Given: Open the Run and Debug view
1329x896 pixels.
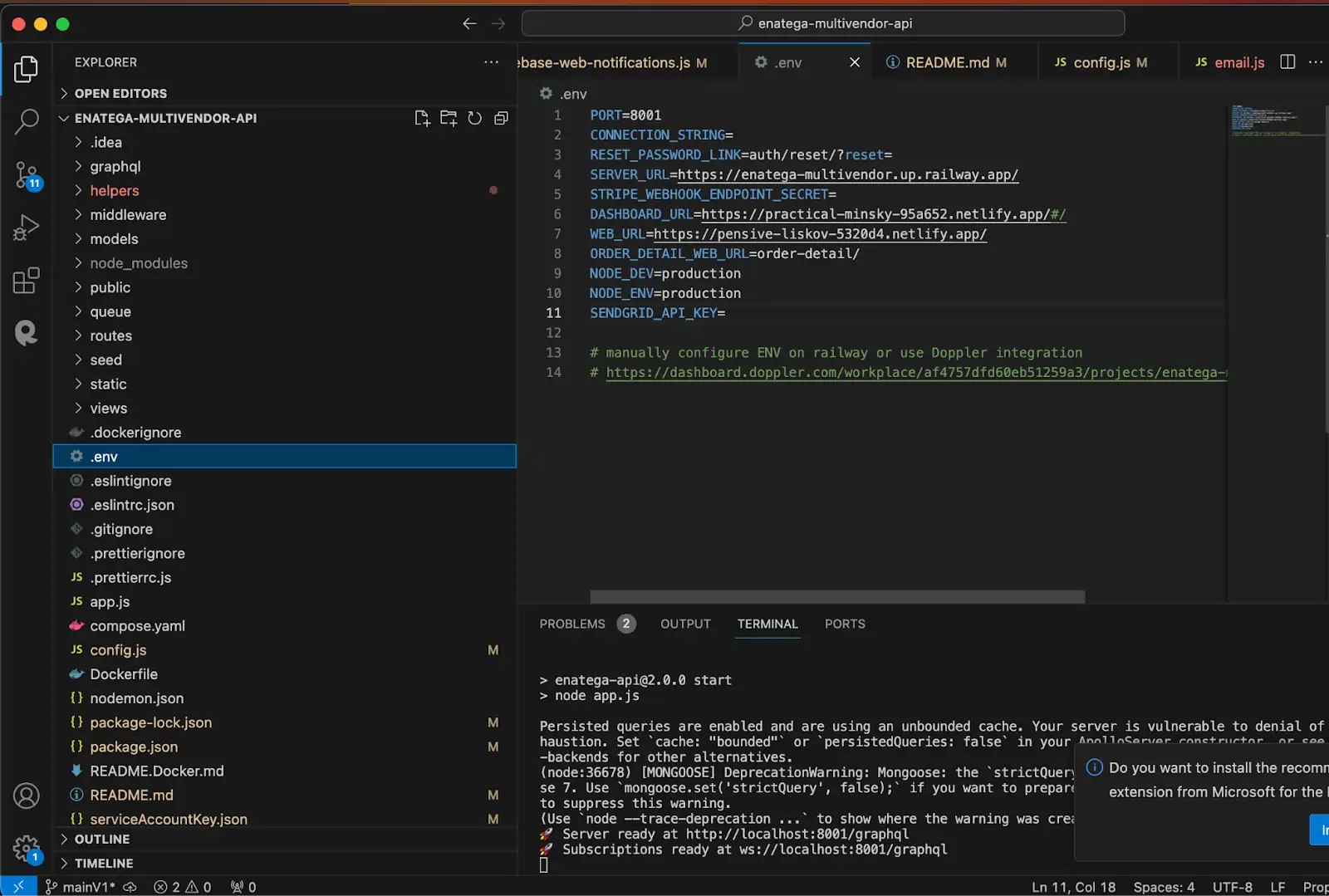Looking at the screenshot, I should [x=27, y=228].
